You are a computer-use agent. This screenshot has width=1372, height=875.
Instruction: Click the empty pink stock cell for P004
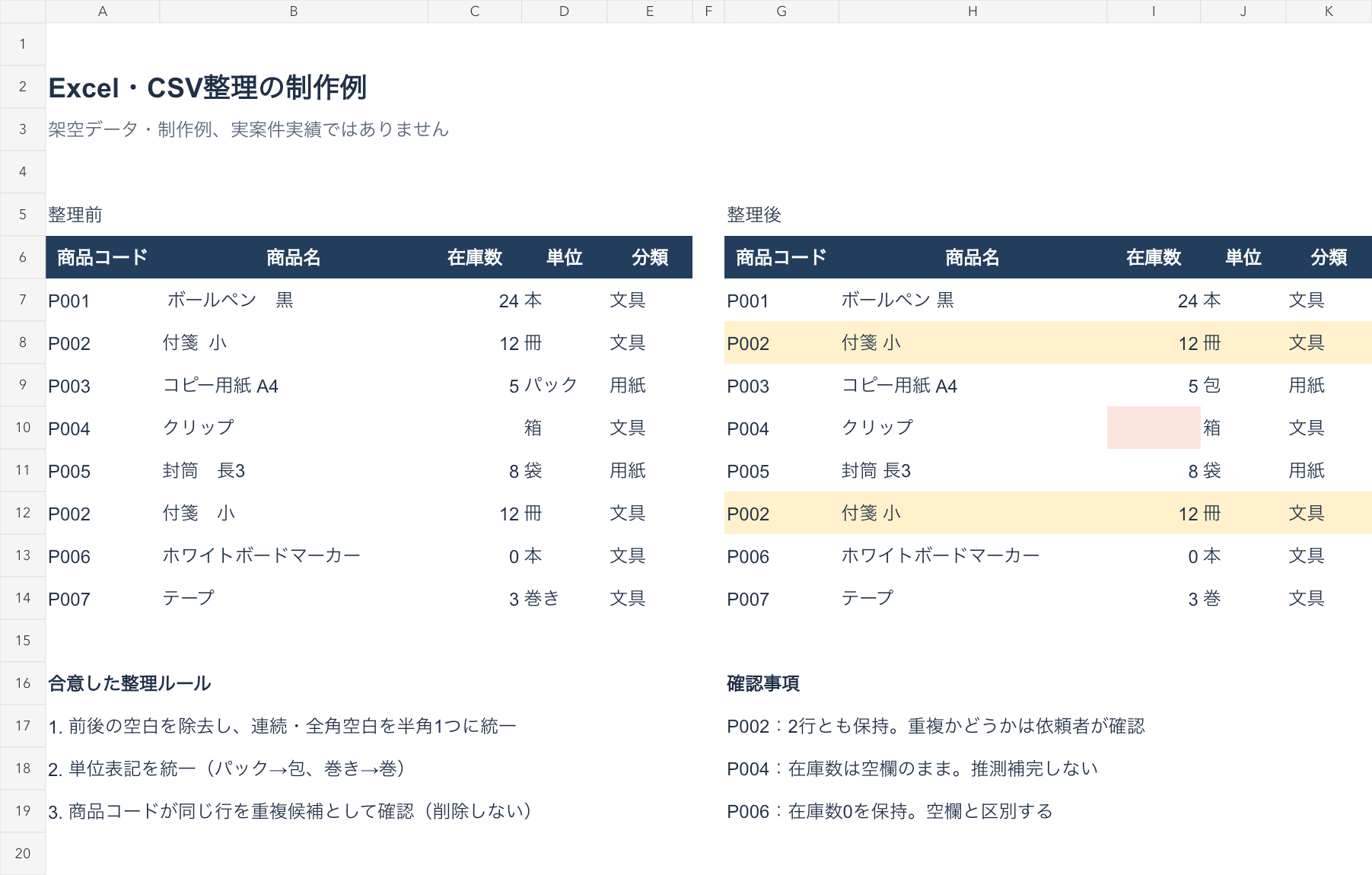click(x=1154, y=428)
